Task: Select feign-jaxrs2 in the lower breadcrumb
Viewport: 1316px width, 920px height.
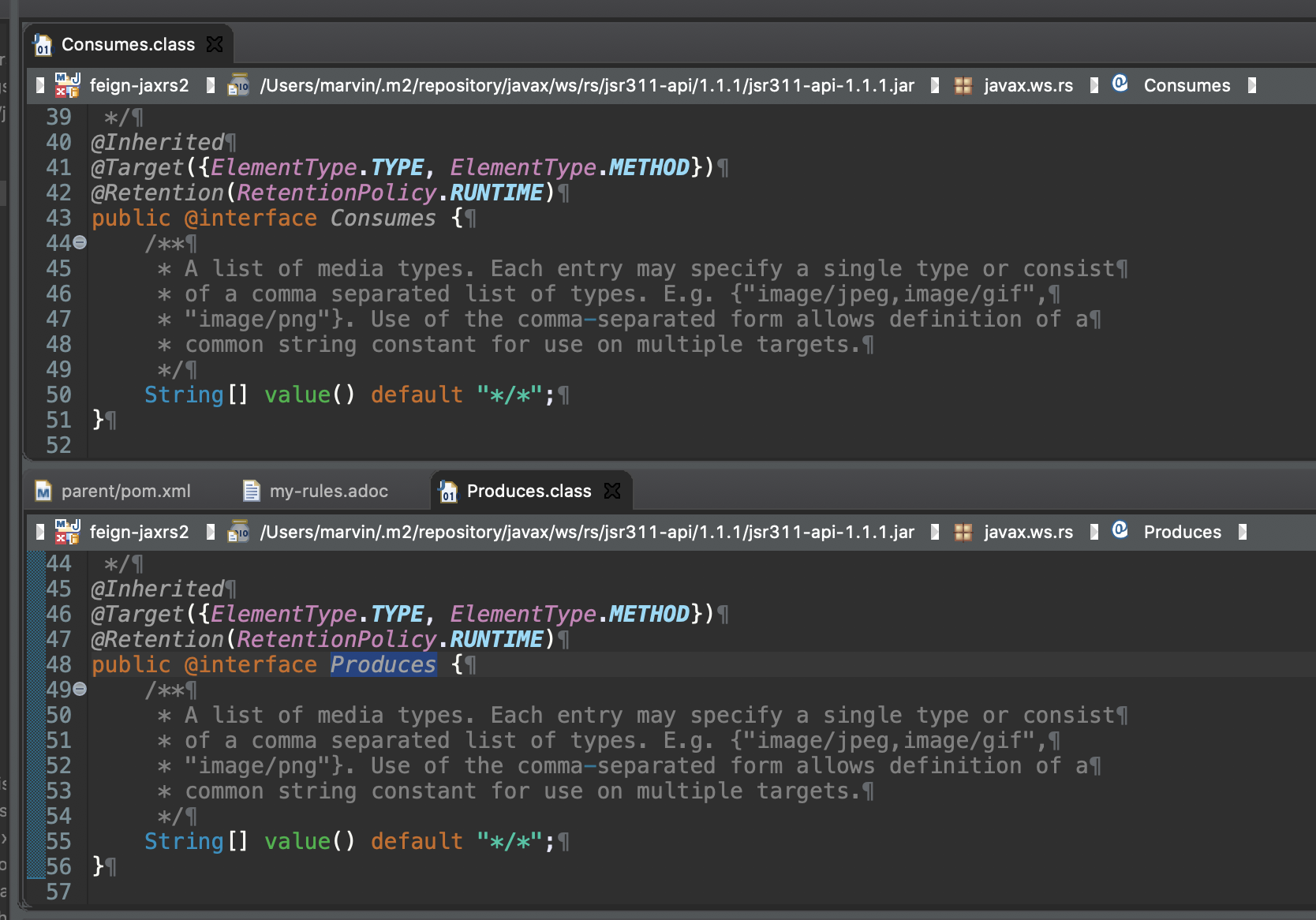Action: coord(139,532)
